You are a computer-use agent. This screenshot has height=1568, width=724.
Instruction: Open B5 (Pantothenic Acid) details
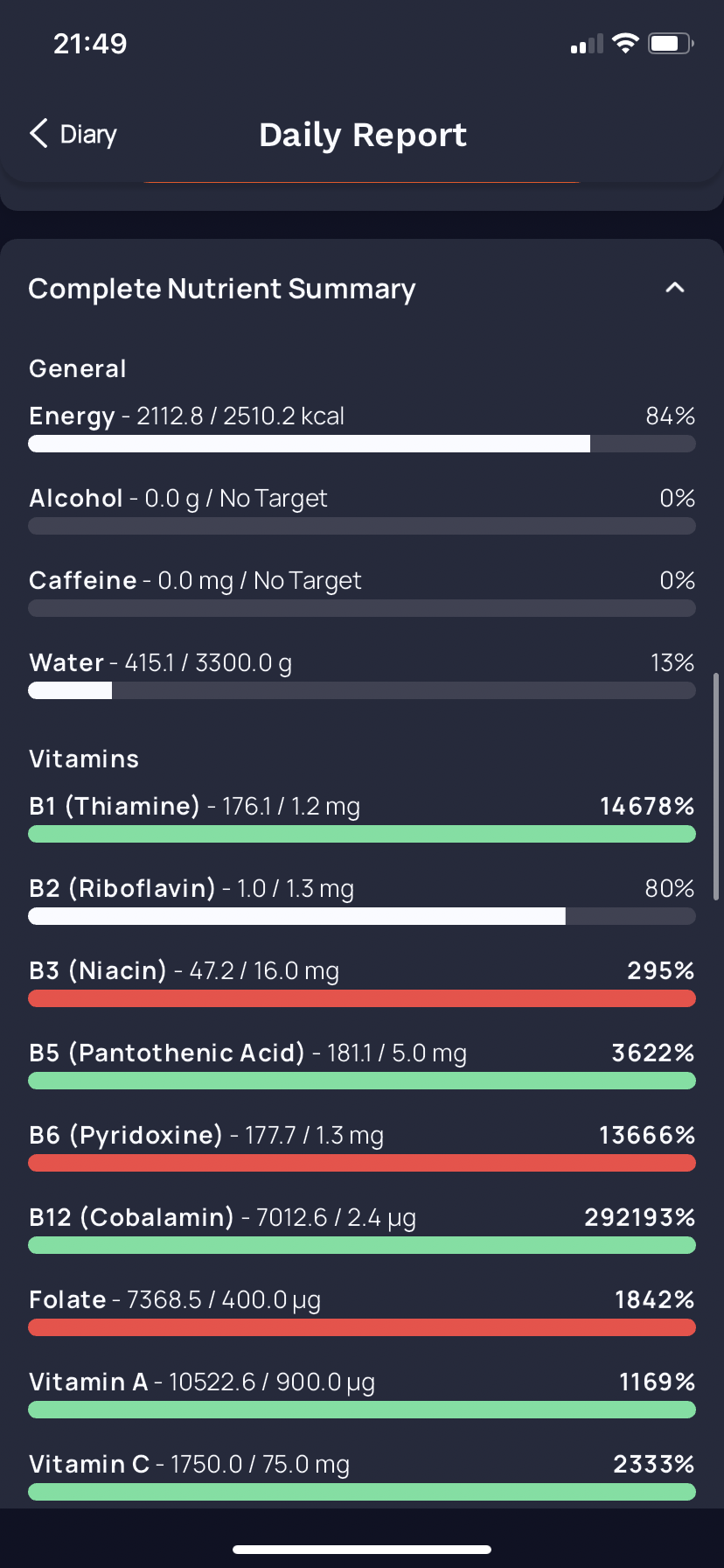(362, 1064)
